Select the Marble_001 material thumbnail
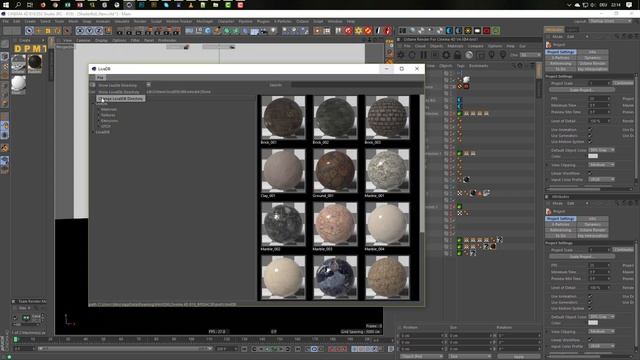The height and width of the screenshot is (360, 640). [x=387, y=171]
